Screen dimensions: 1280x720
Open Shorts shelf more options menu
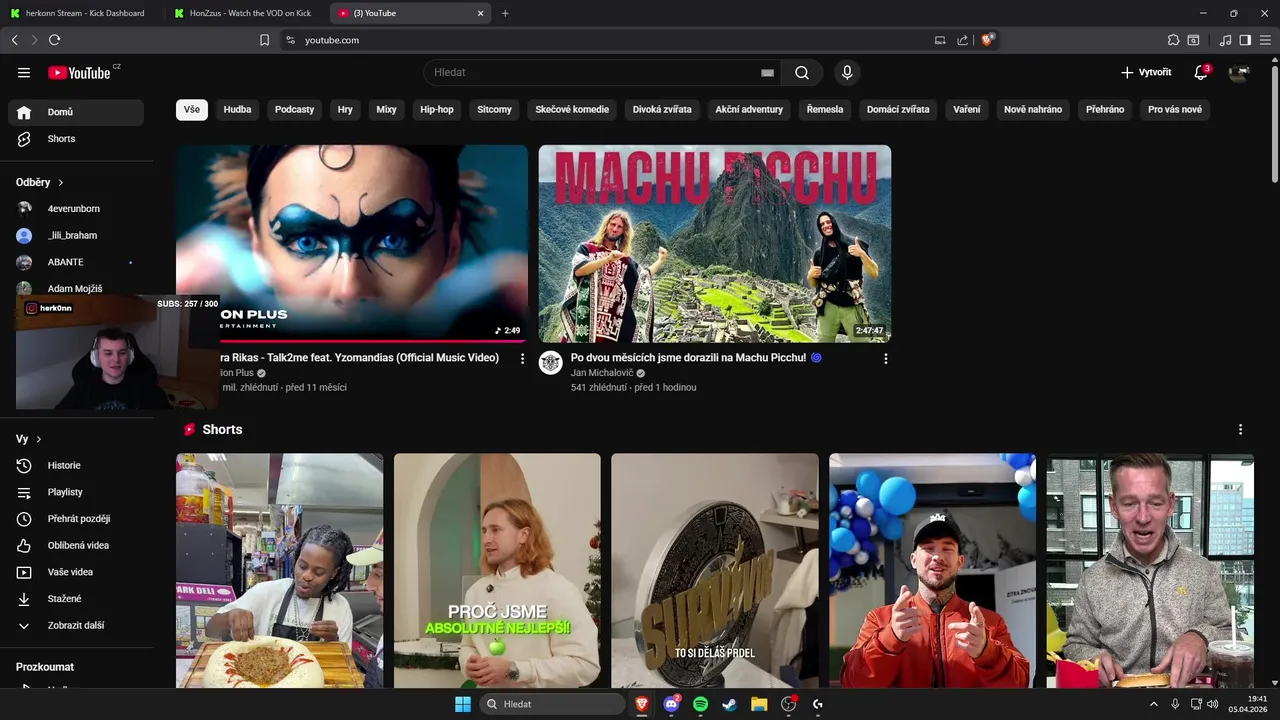tap(1240, 429)
